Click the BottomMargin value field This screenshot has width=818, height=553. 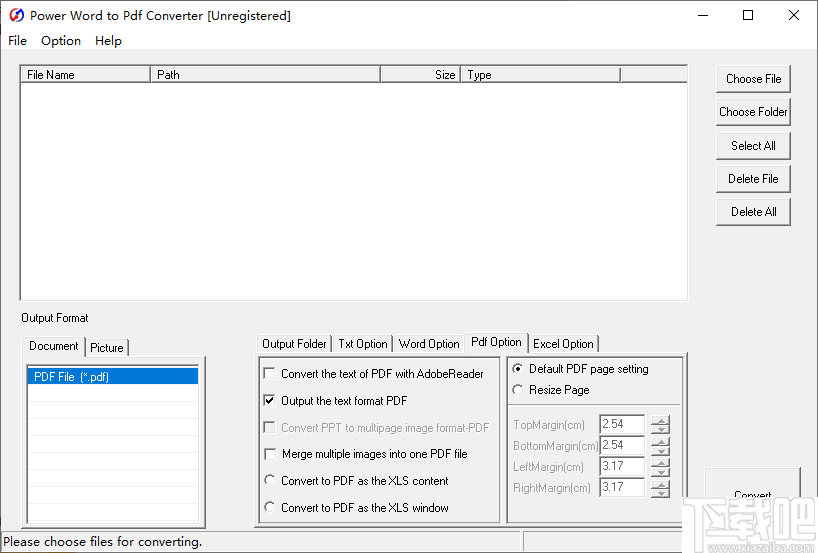[622, 445]
